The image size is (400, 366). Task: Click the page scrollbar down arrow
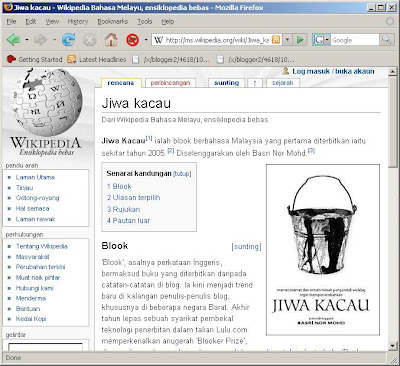click(x=393, y=346)
